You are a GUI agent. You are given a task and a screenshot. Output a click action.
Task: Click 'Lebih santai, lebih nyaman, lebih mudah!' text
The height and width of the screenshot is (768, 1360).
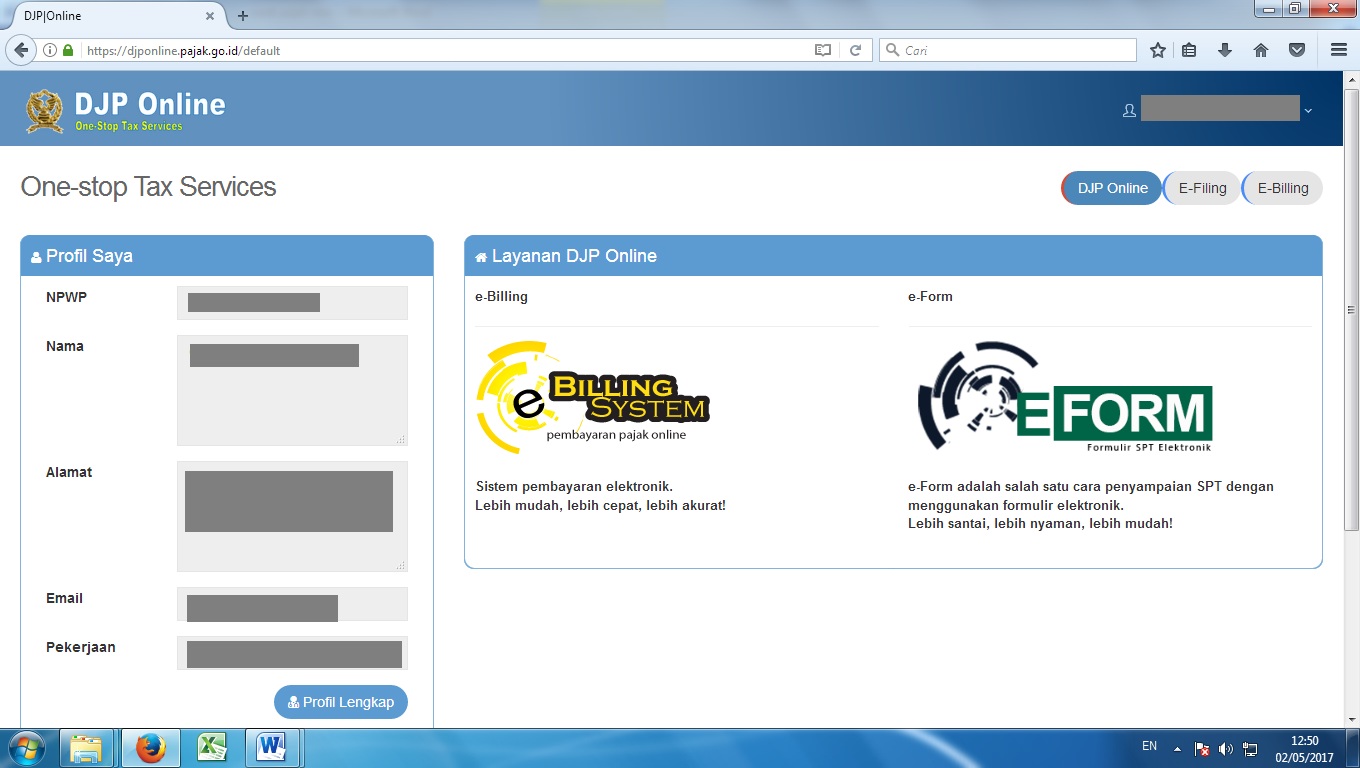tap(1040, 523)
